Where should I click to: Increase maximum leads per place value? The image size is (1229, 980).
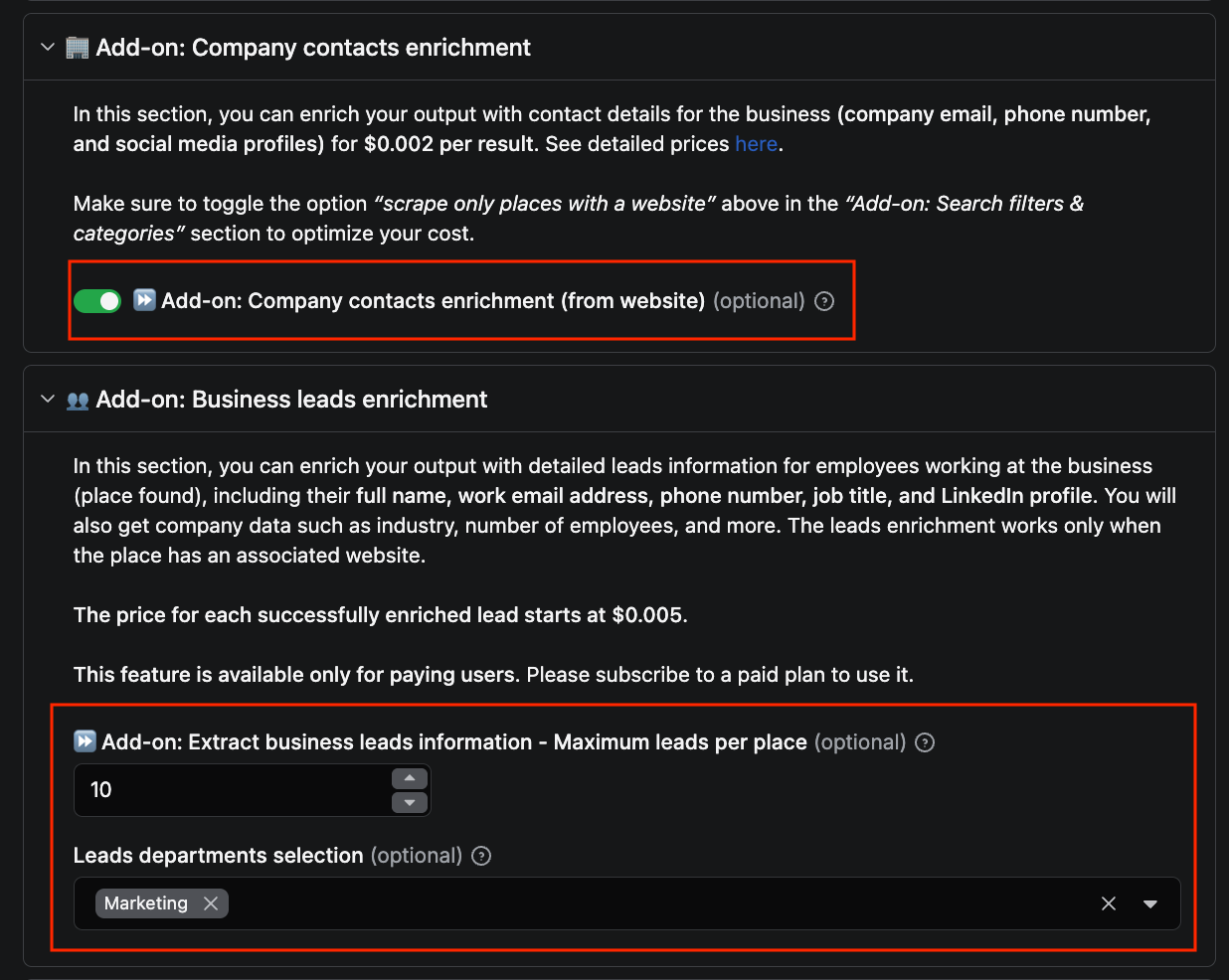tap(410, 778)
